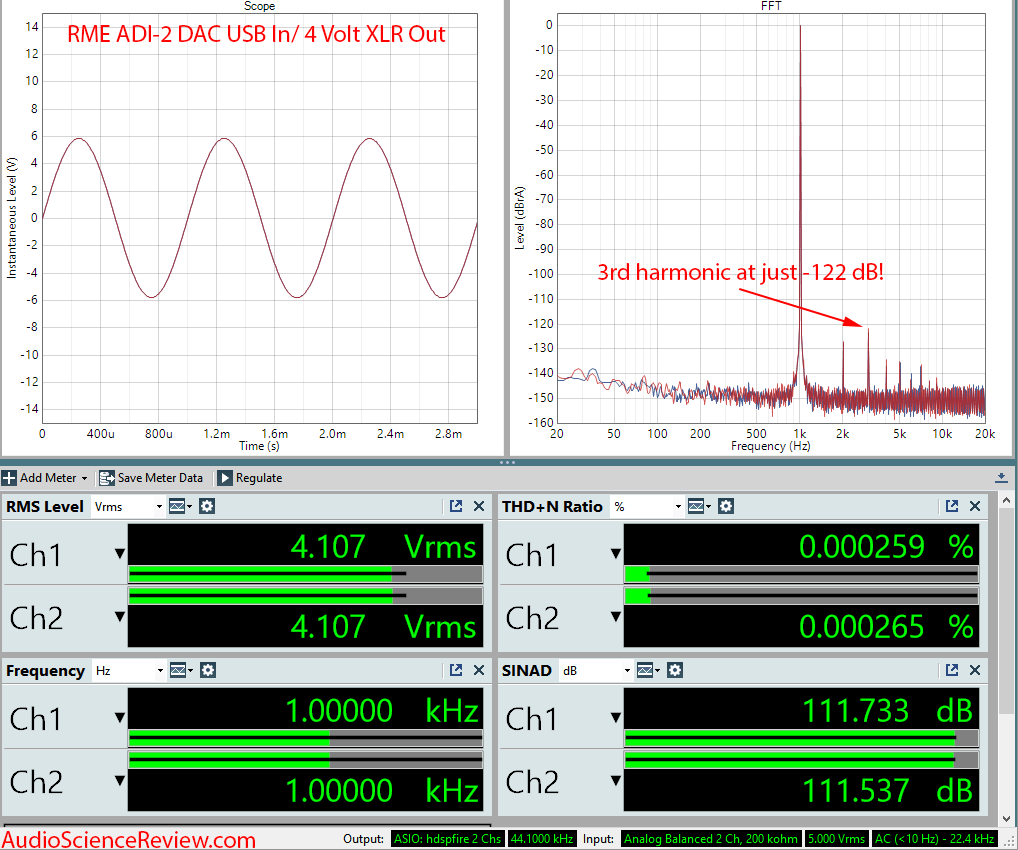Expand Frequency Ch2 channel arrow

point(119,781)
